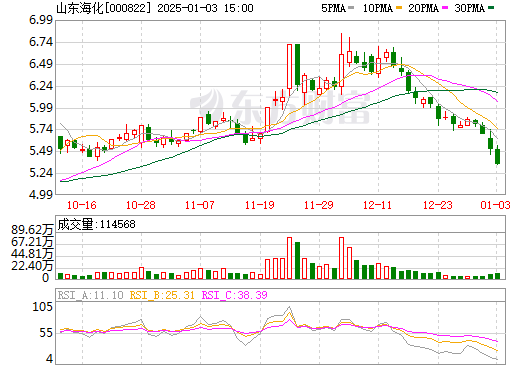Click the 10-16 date axis label

82,205
